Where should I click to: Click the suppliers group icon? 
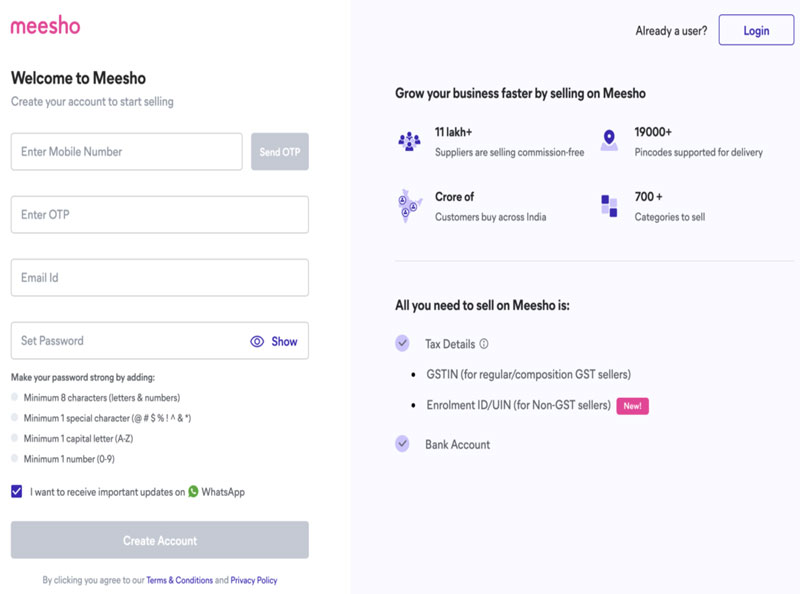click(409, 141)
